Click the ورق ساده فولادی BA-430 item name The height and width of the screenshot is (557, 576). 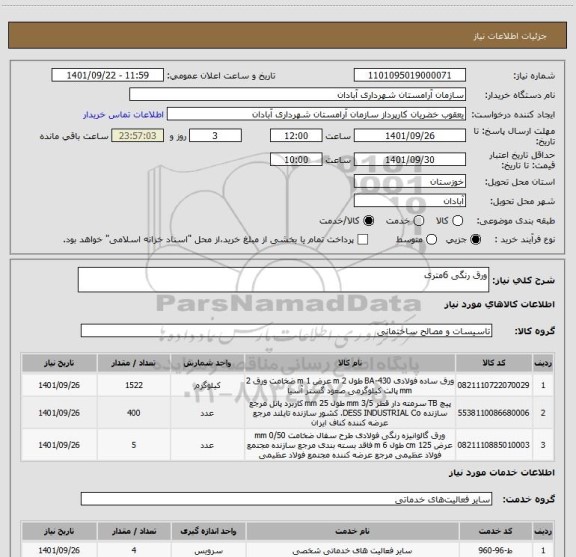tap(350, 385)
